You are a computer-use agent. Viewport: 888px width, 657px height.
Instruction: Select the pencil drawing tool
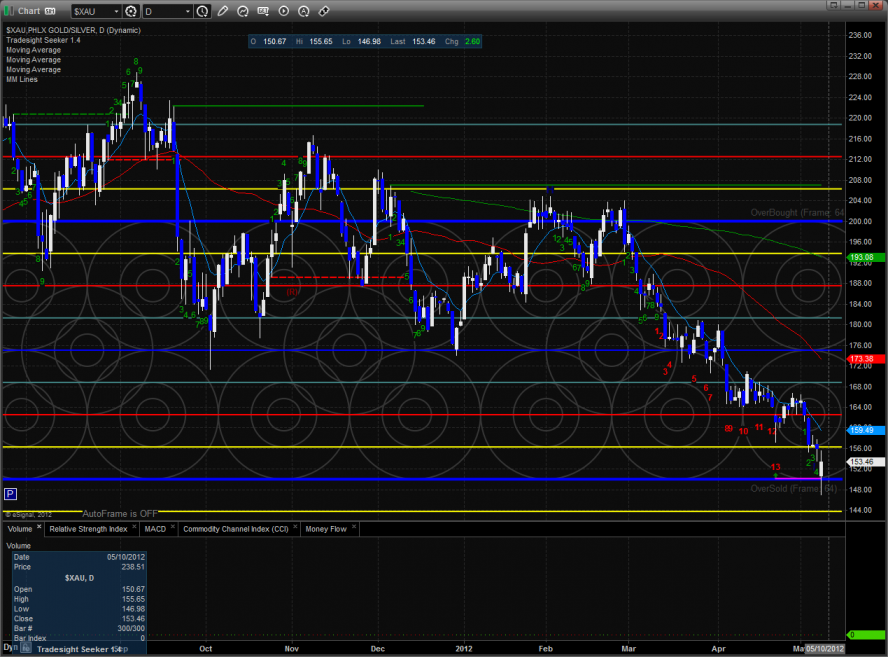point(222,11)
